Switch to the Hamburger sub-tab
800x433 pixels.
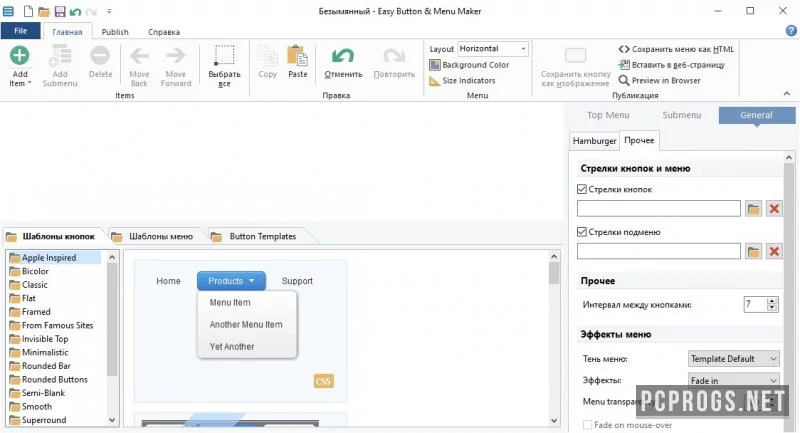(594, 141)
